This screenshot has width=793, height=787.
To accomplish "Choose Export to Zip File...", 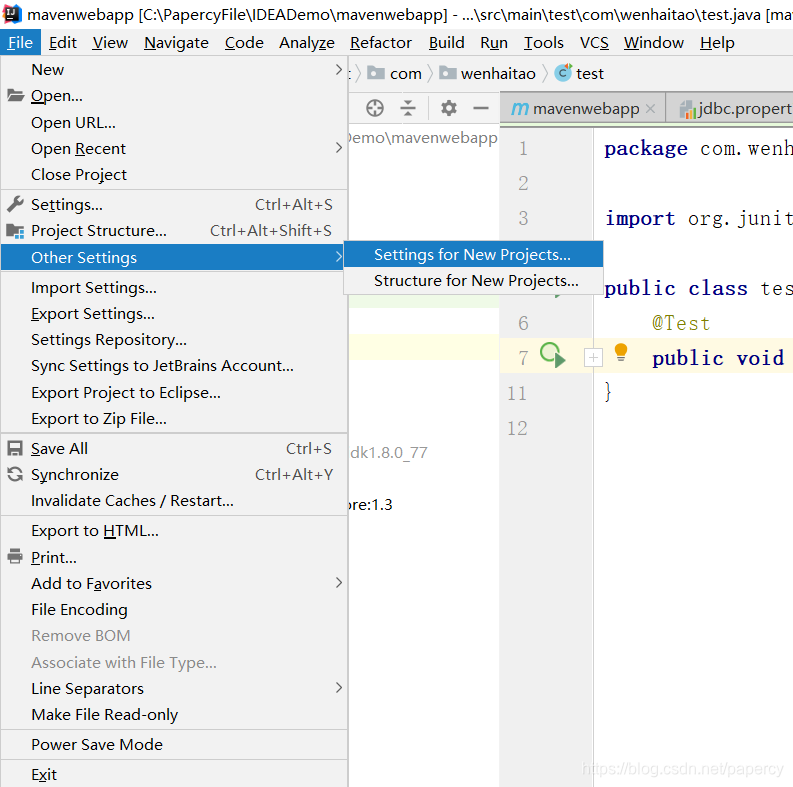I will coord(174,418).
